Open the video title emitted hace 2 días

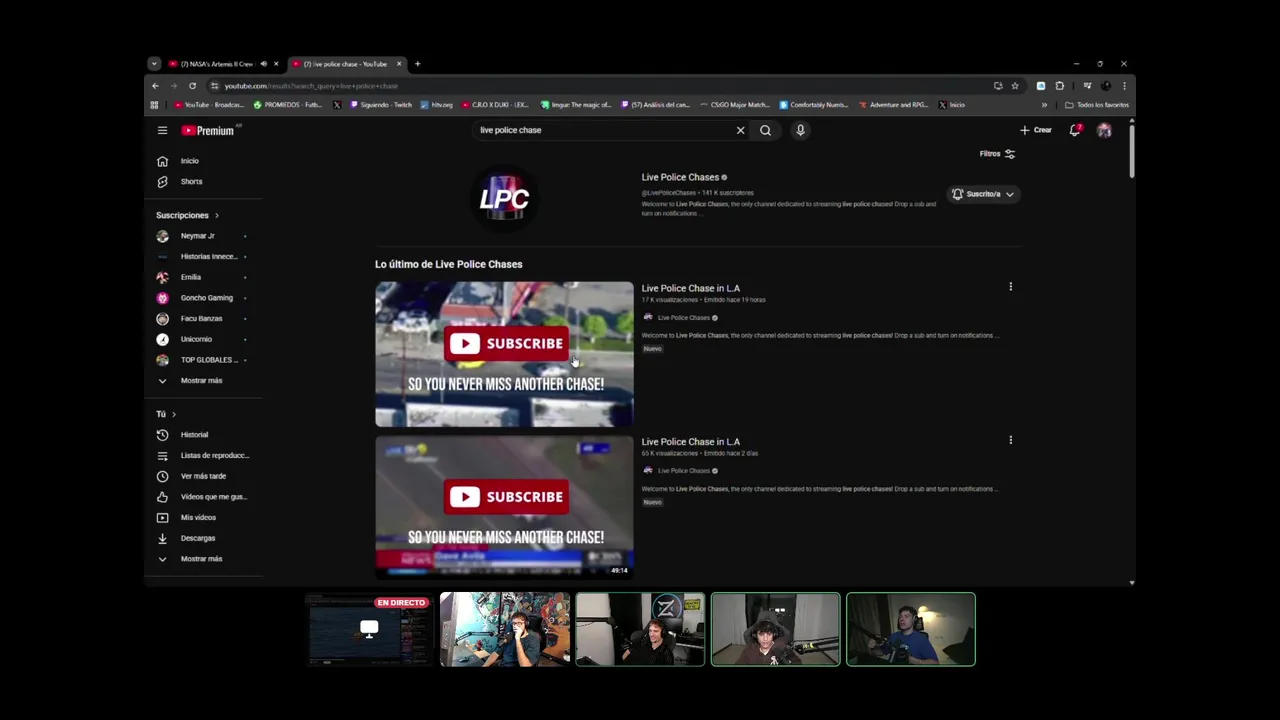point(690,441)
